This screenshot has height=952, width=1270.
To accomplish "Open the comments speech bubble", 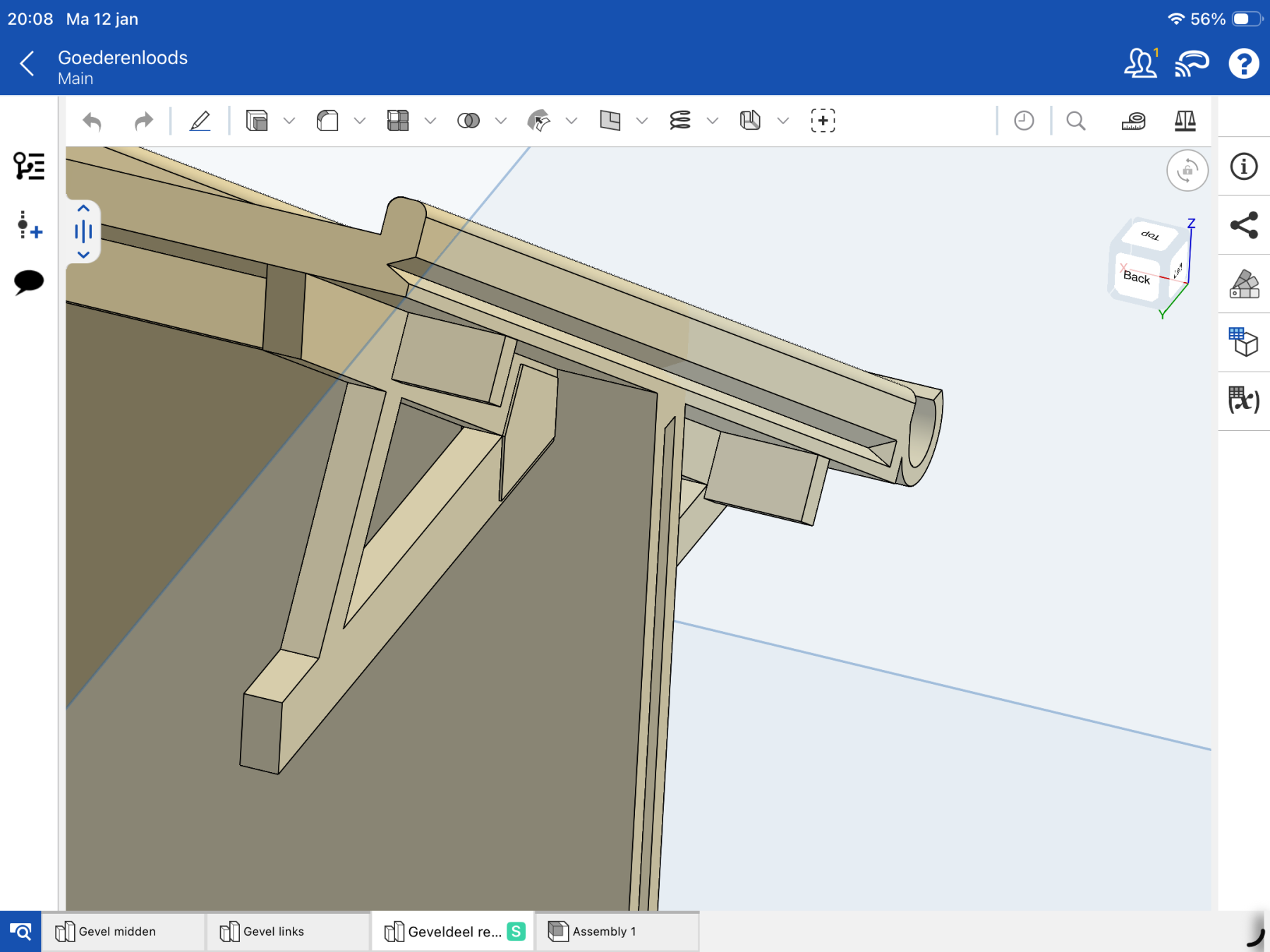I will [x=29, y=282].
